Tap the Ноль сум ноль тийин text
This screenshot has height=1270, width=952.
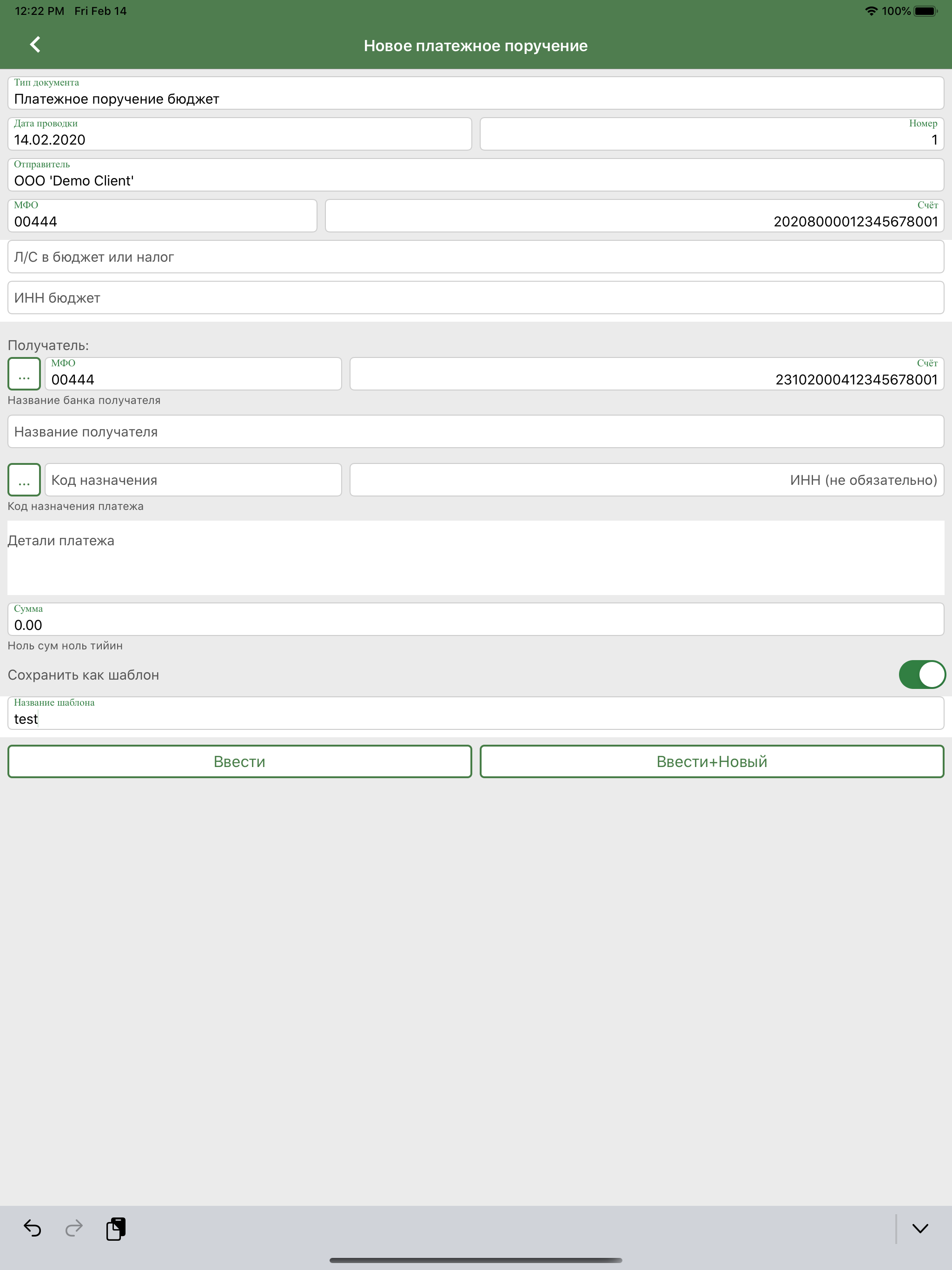tap(65, 645)
